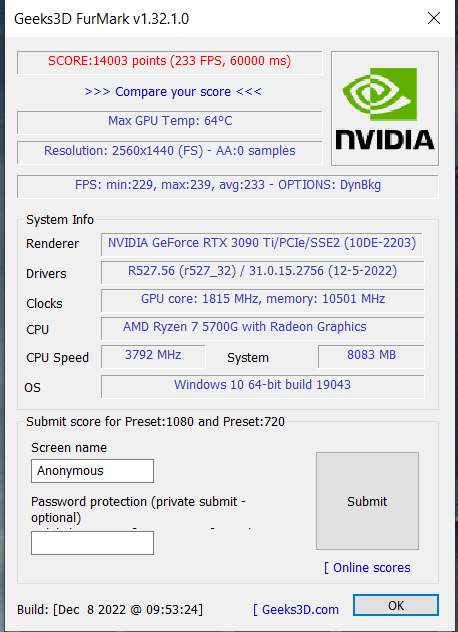Select the System 8083 MB memory box

coord(371,356)
